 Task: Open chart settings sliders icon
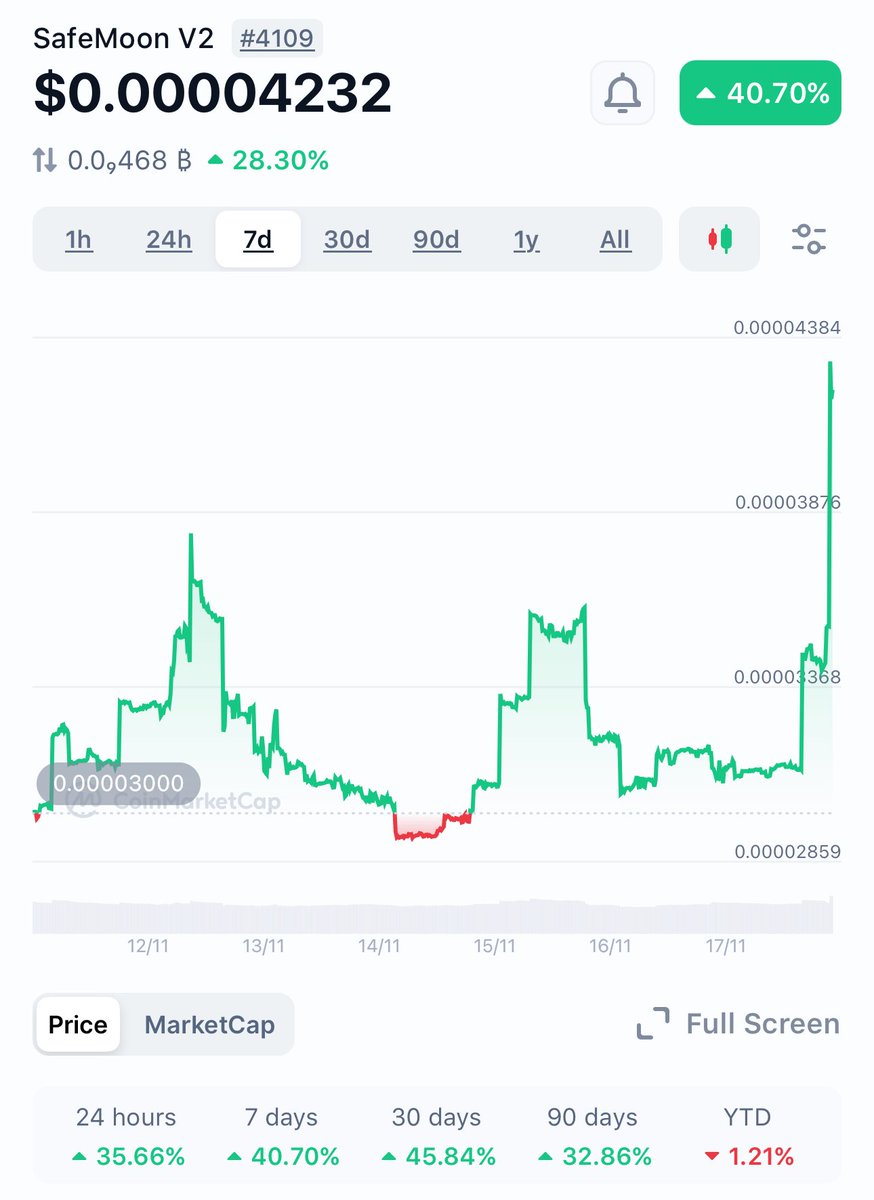(x=808, y=239)
